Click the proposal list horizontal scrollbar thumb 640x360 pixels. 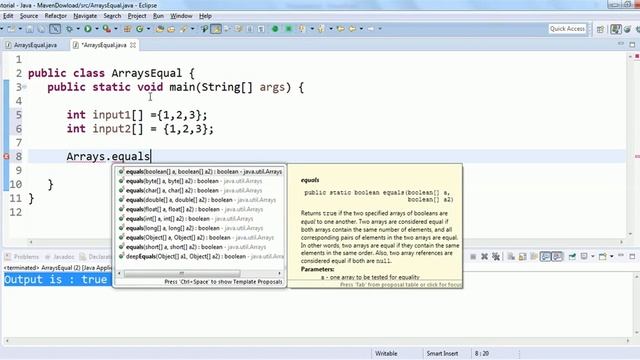tap(182, 273)
